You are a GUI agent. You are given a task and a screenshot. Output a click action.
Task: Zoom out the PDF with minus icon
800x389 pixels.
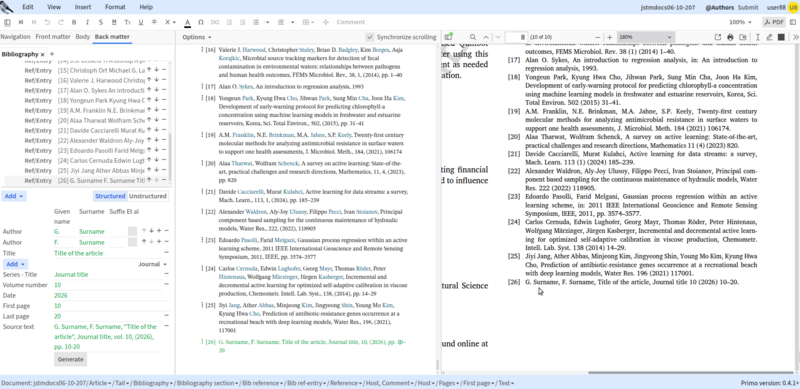[x=598, y=37]
